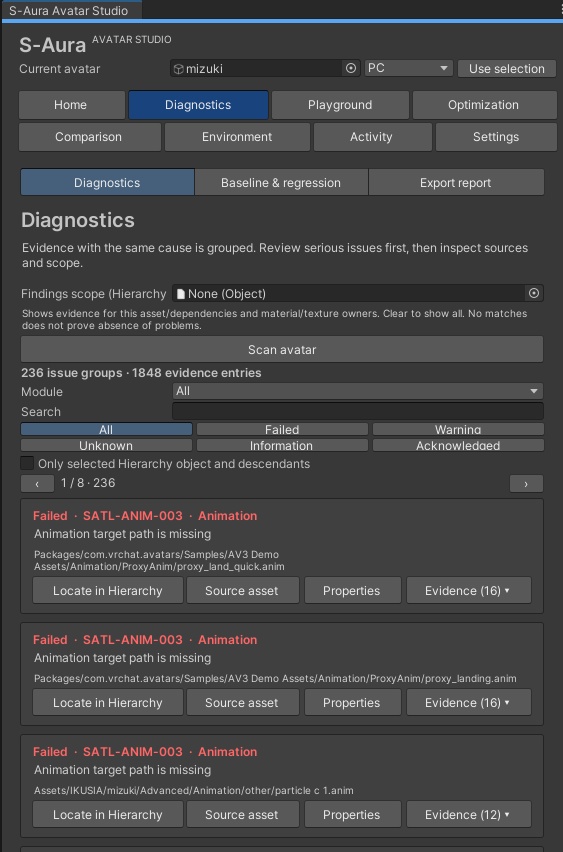Click the kebab menu icon of the window tab
The width and height of the screenshot is (563, 852).
pyautogui.click(x=560, y=10)
